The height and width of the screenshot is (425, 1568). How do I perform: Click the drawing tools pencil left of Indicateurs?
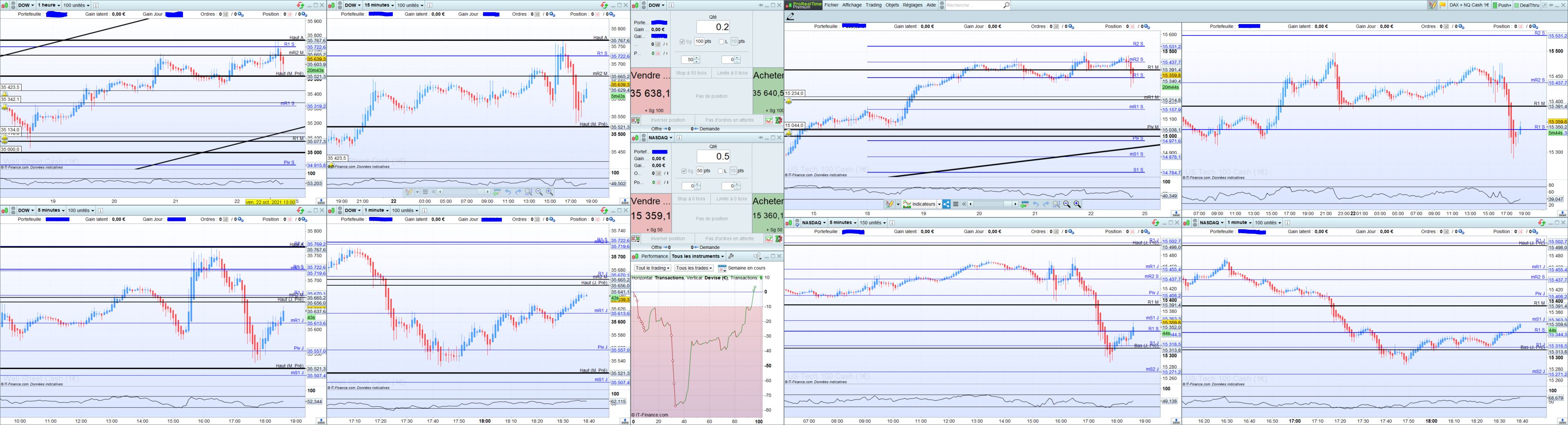[889, 204]
